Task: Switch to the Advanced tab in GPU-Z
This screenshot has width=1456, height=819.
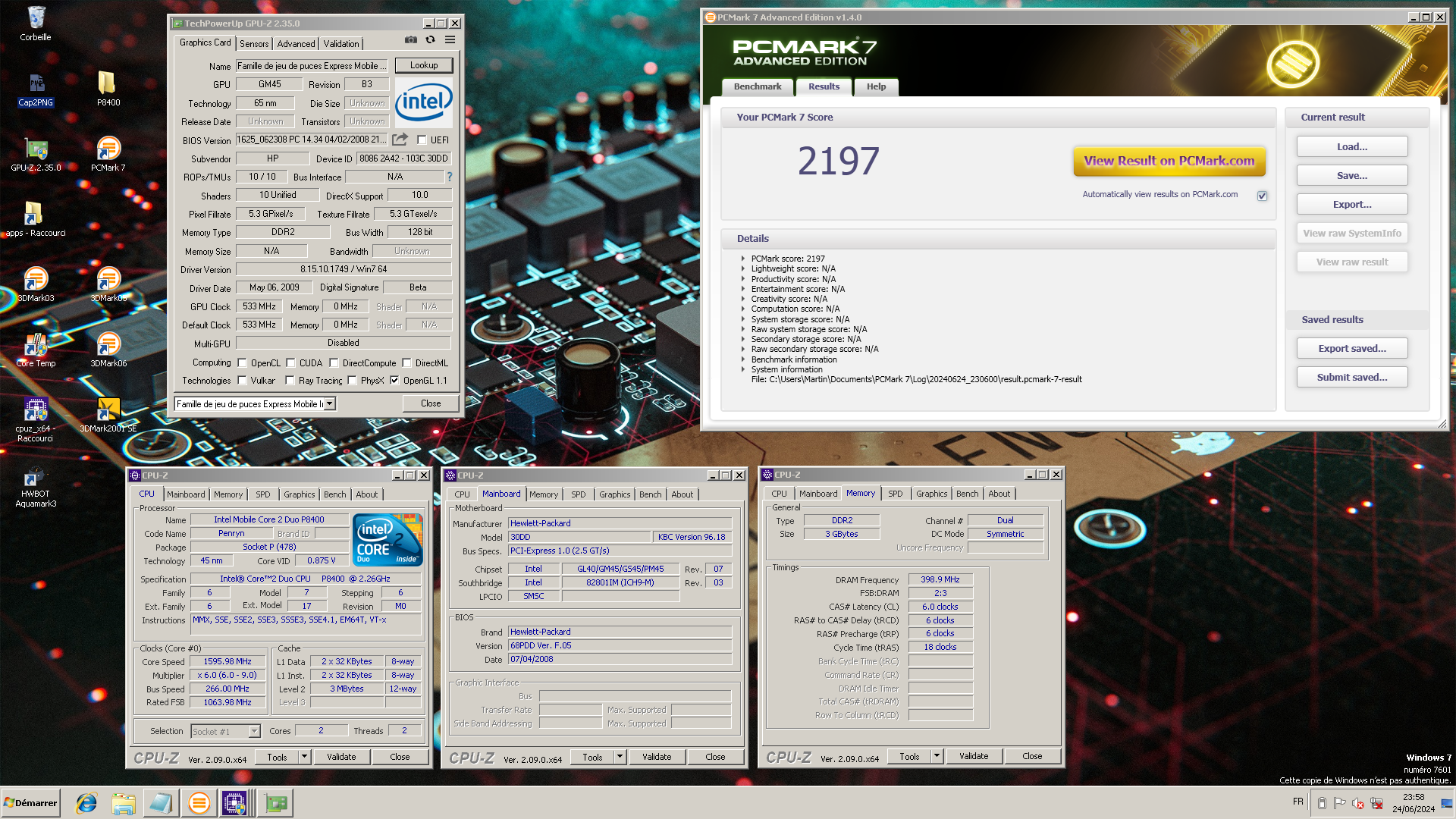Action: [x=296, y=44]
